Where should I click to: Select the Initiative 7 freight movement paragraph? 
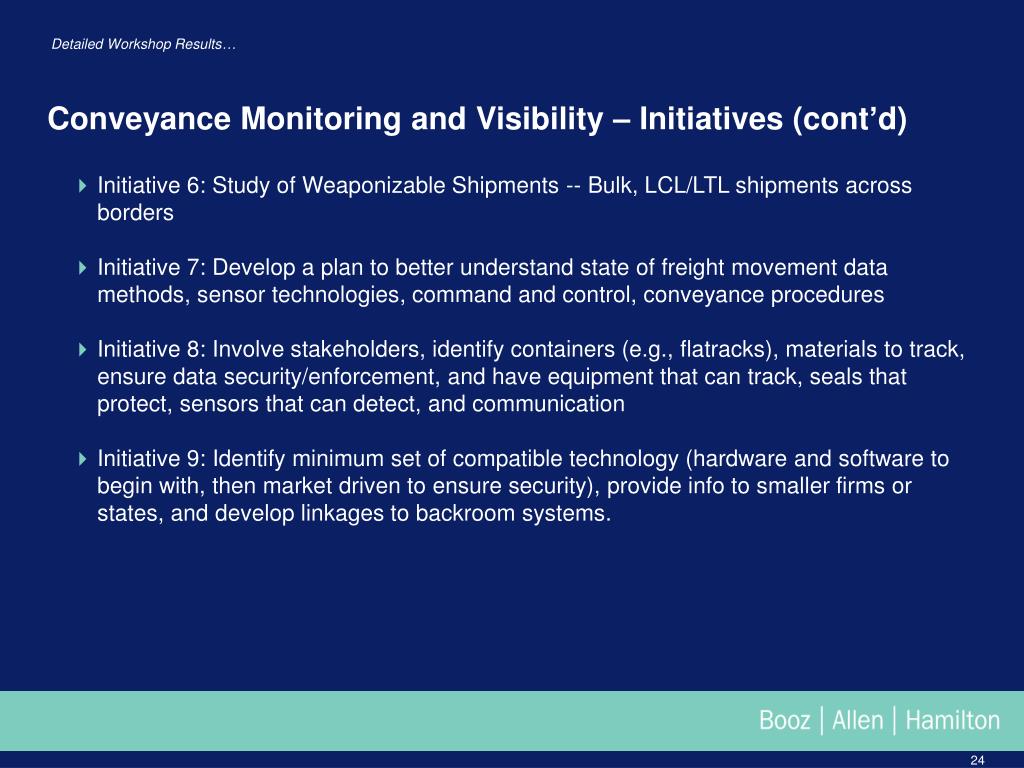coord(492,281)
